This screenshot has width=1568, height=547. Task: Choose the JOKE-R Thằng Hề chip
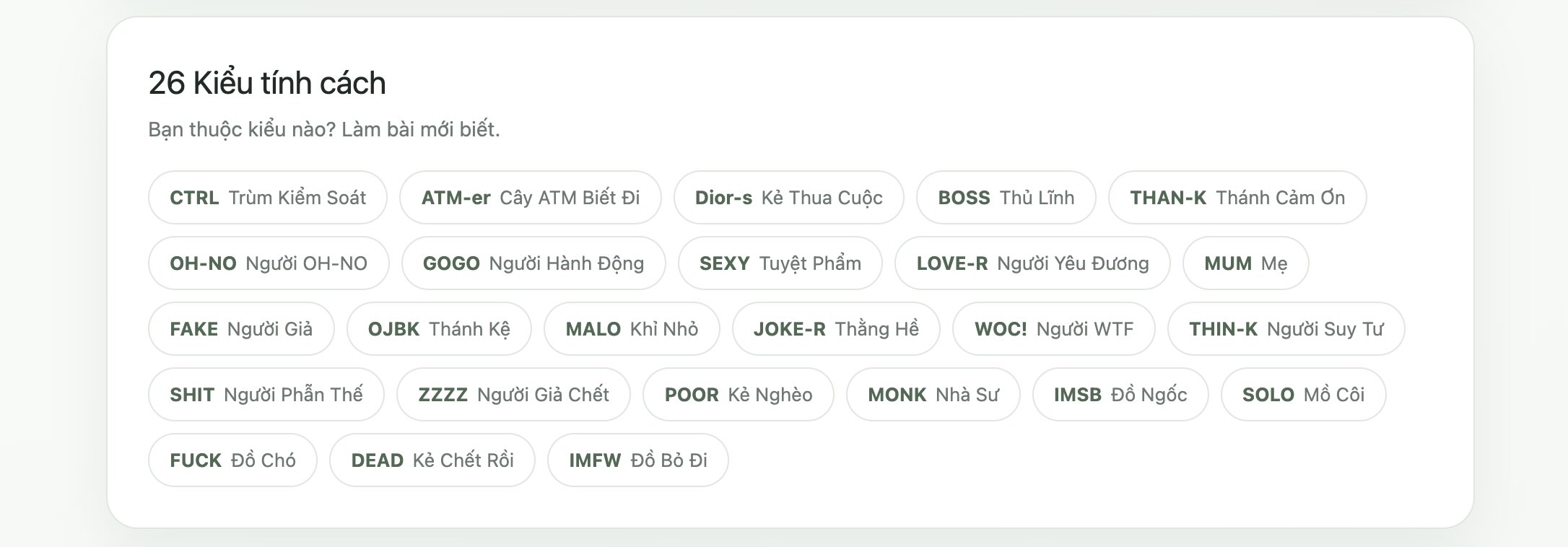[x=836, y=329]
